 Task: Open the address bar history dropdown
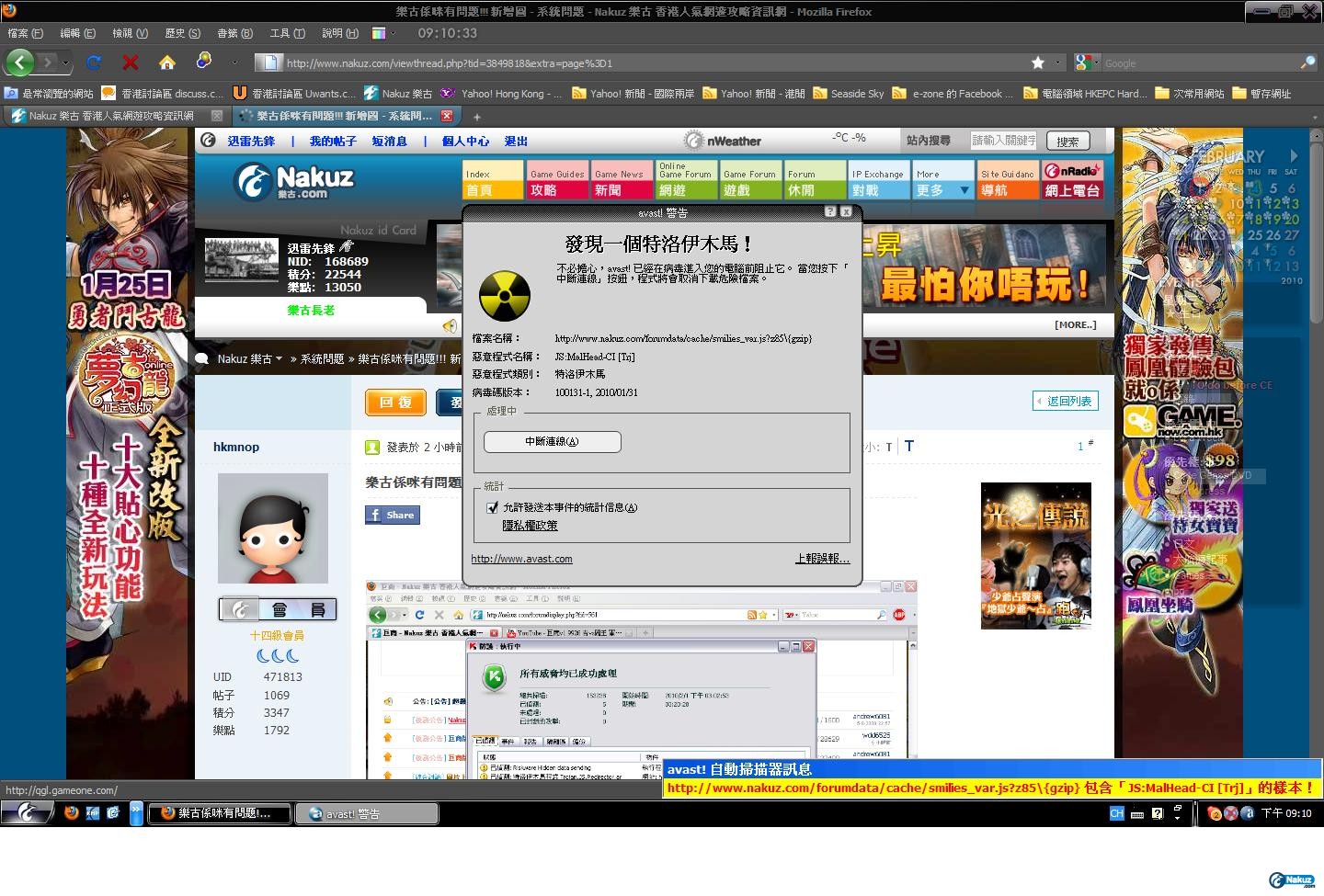[x=1058, y=62]
